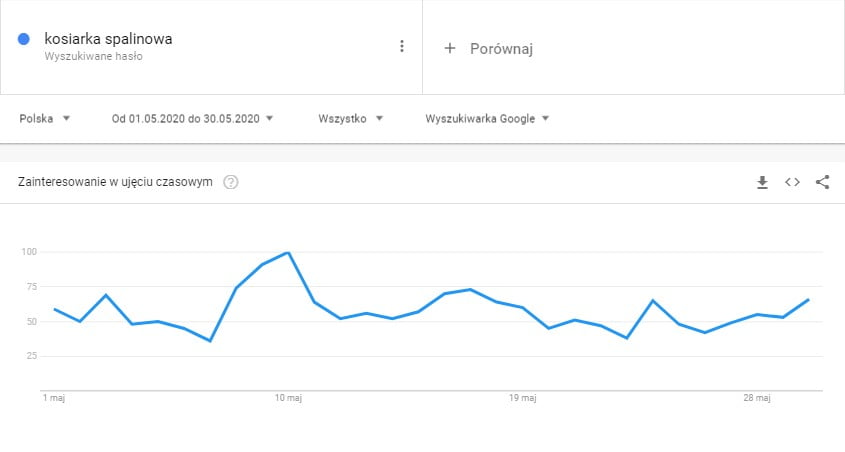The image size is (845, 452).
Task: Expand the Wszystko categories dropdown
Action: point(350,119)
